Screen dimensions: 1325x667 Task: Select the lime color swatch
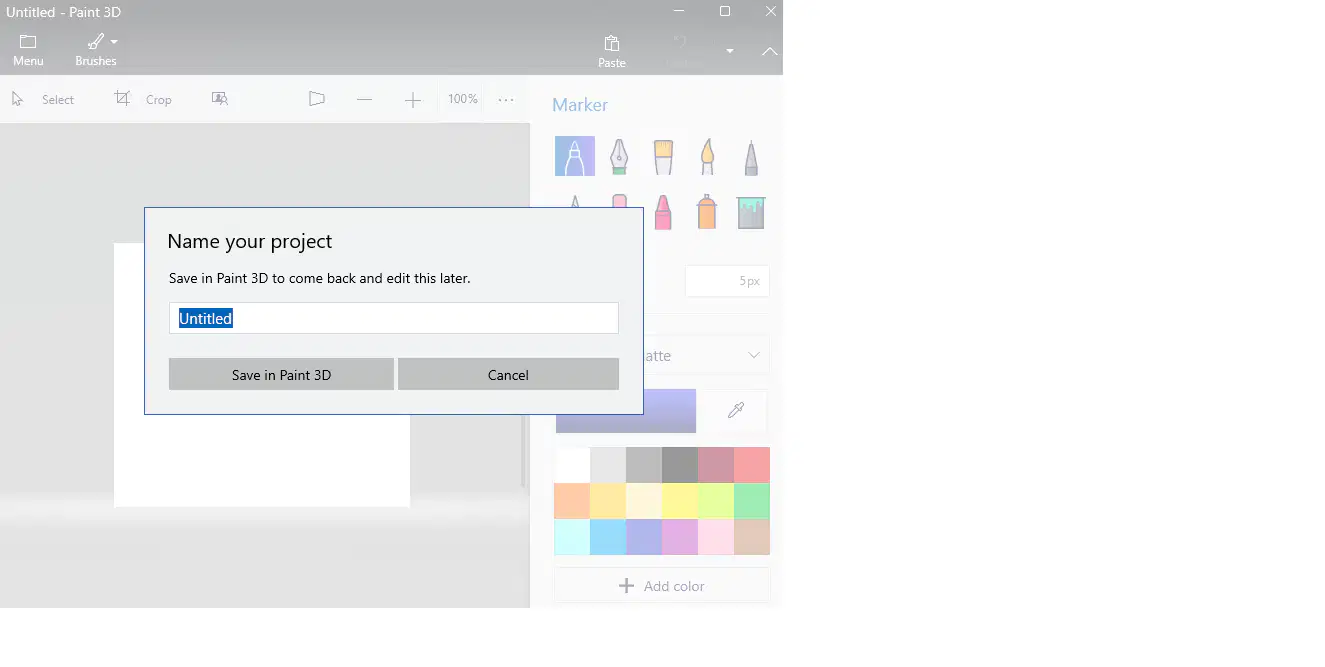(716, 501)
